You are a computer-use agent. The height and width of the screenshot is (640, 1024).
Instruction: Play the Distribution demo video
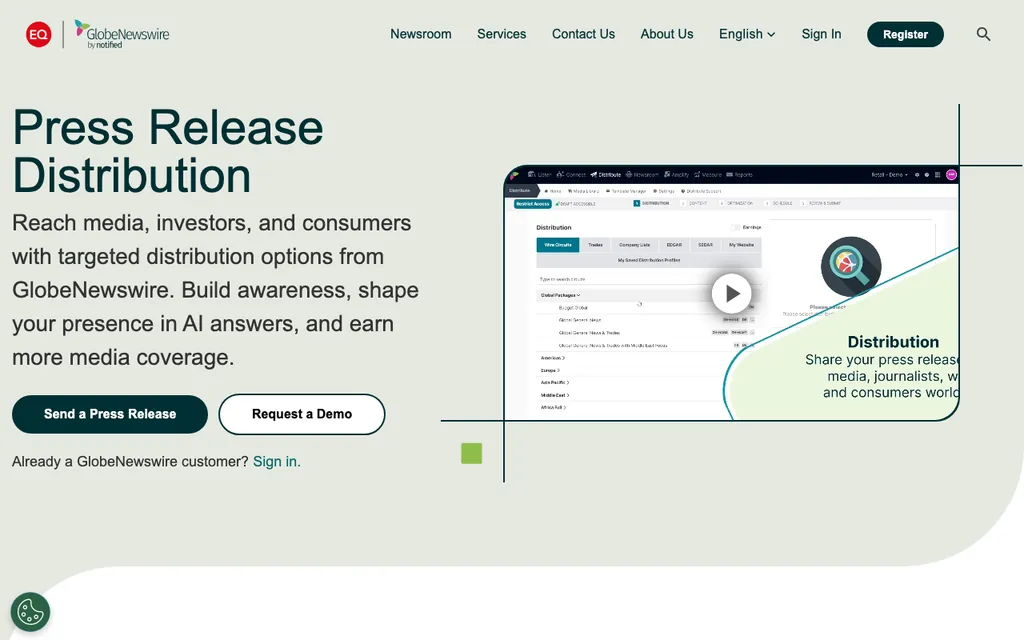[731, 294]
